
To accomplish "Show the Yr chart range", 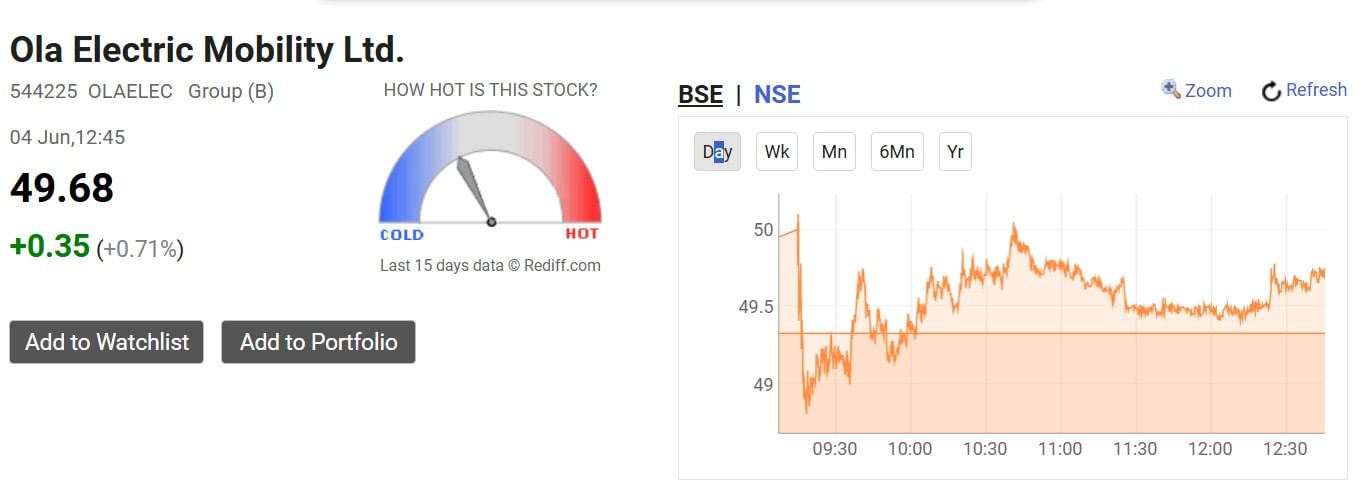I will click(x=955, y=152).
